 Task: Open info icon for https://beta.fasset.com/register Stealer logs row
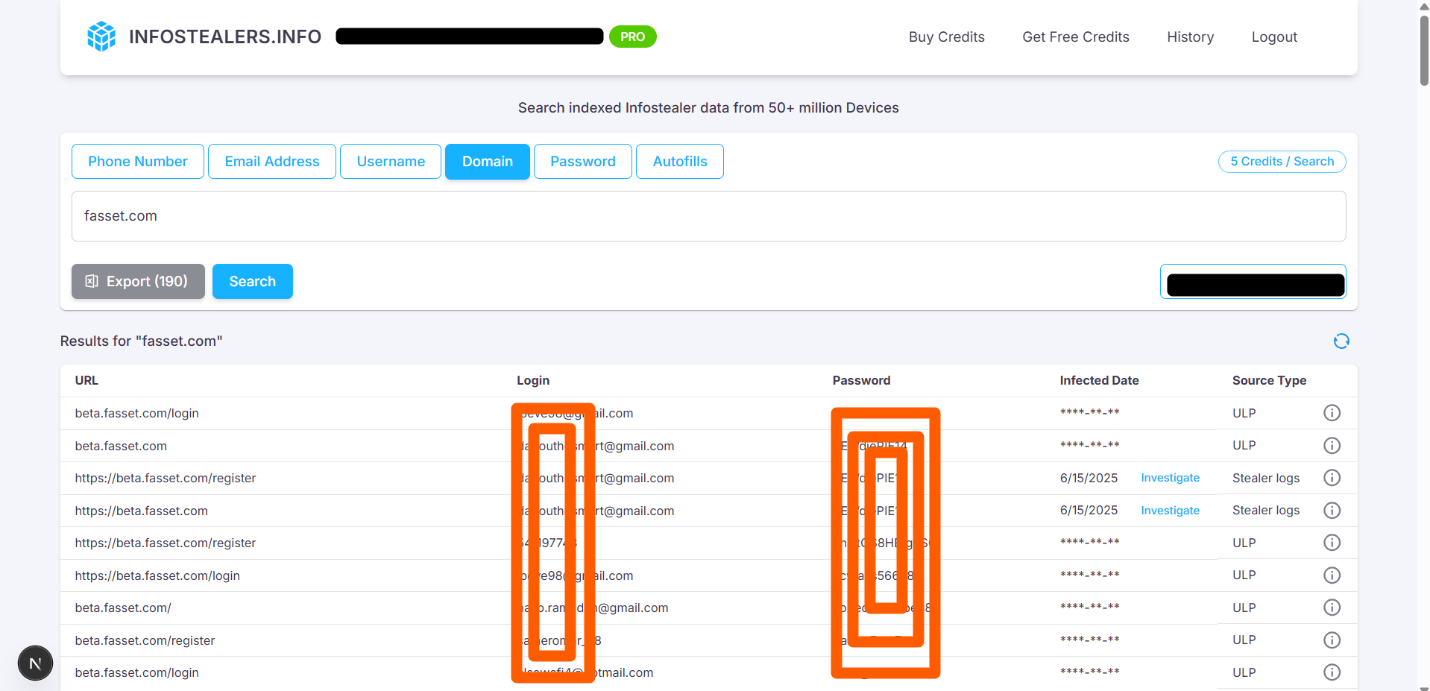tap(1332, 478)
